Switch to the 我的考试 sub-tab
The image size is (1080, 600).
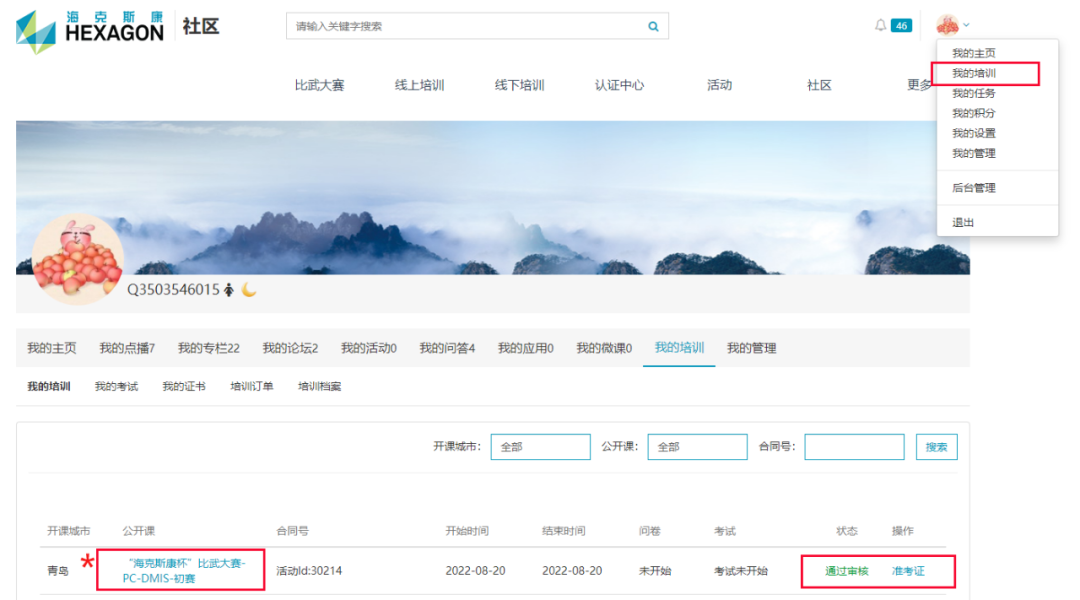[x=116, y=386]
